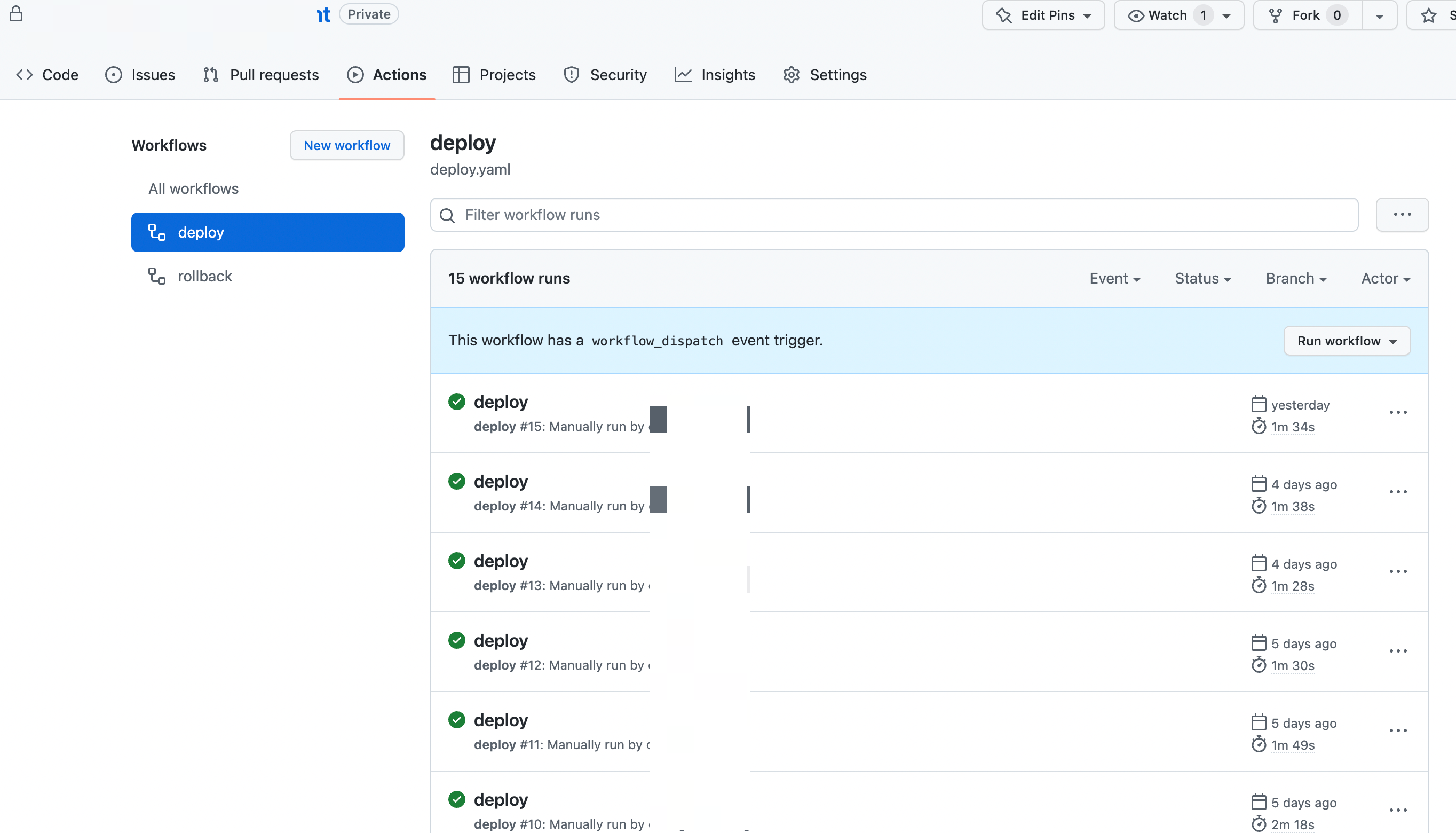The width and height of the screenshot is (1456, 833).
Task: Click the three-dot menu for deploy #14 run
Action: 1398,492
